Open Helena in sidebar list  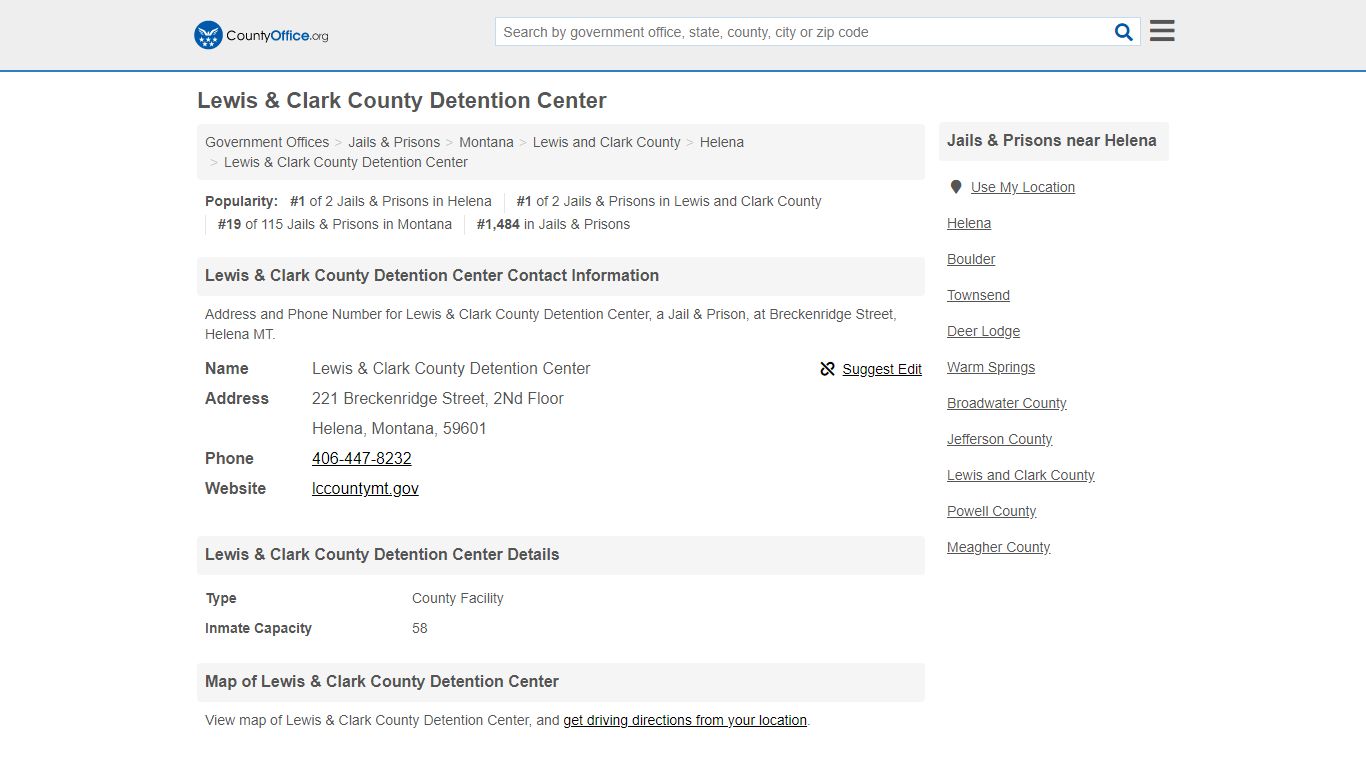coord(969,223)
